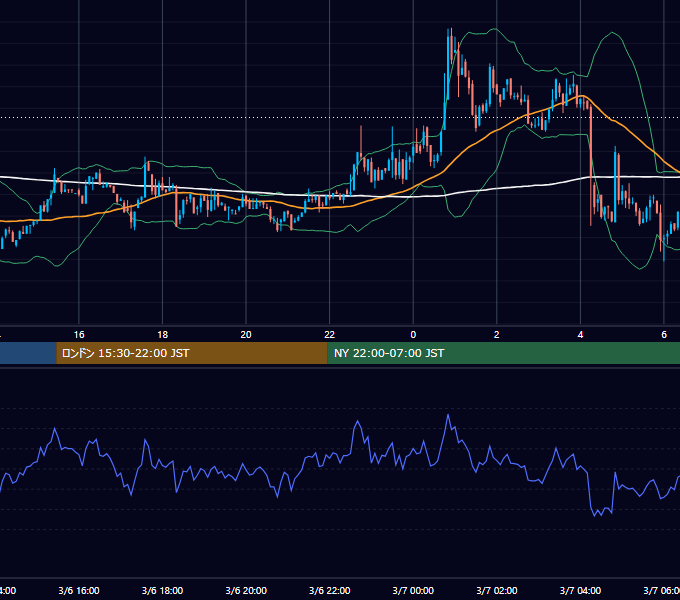
Task: Click the 3/7 00:00 label on indicator axis
Action: [x=413, y=590]
